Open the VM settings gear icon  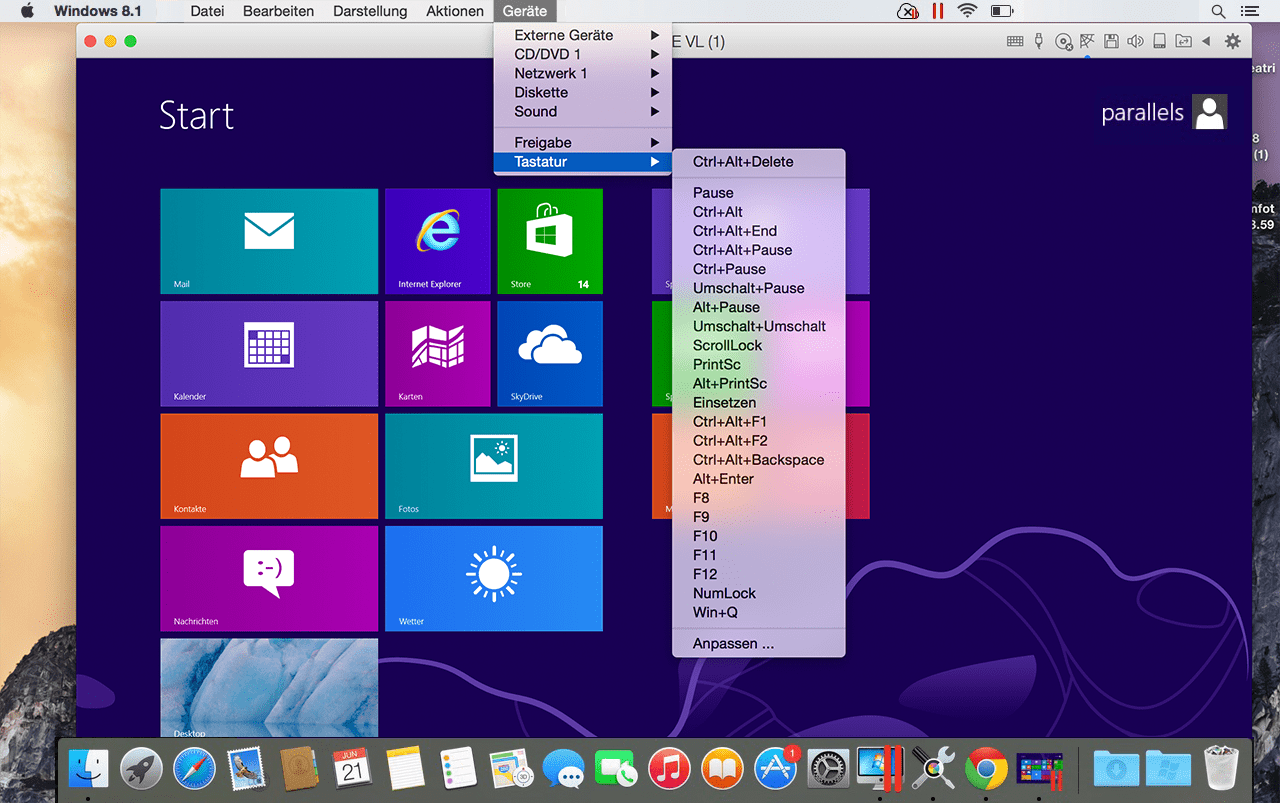1232,41
